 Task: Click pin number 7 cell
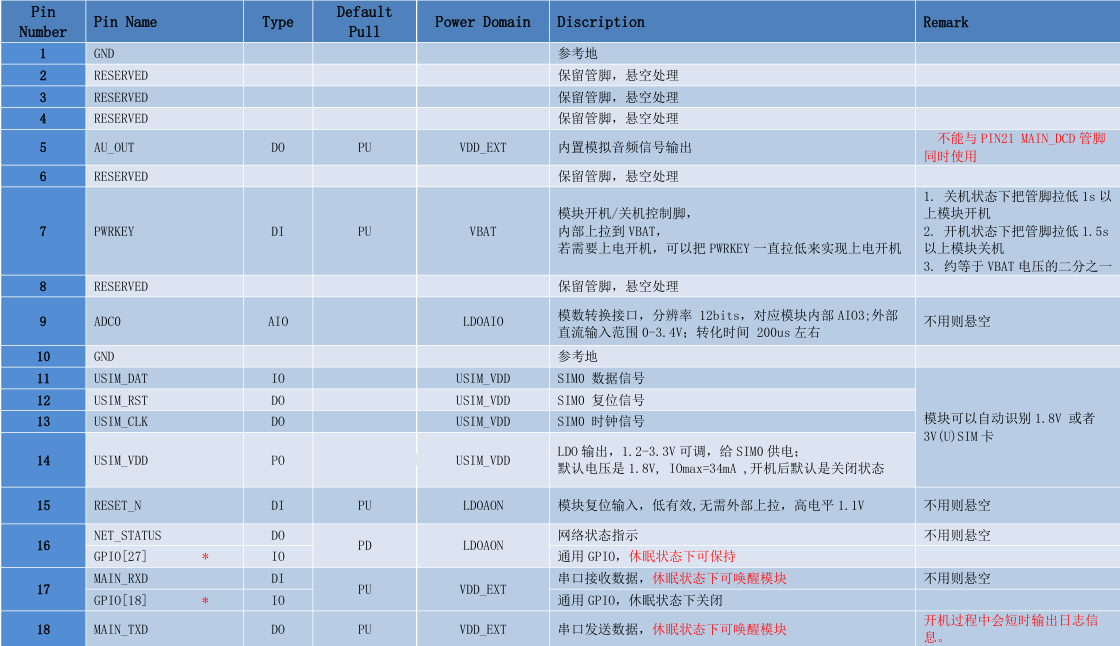(43, 232)
